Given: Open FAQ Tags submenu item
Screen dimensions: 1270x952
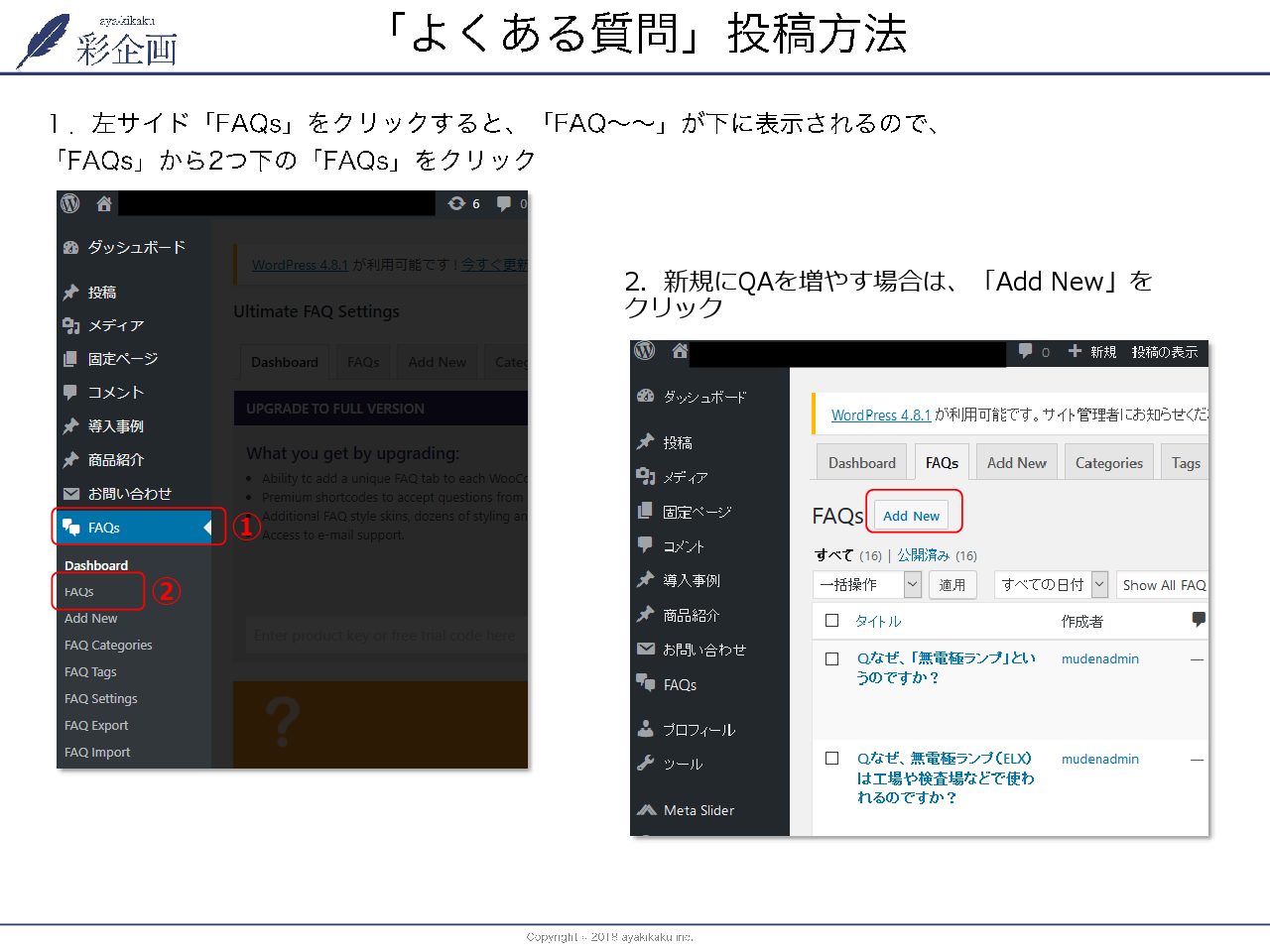Looking at the screenshot, I should [x=90, y=671].
